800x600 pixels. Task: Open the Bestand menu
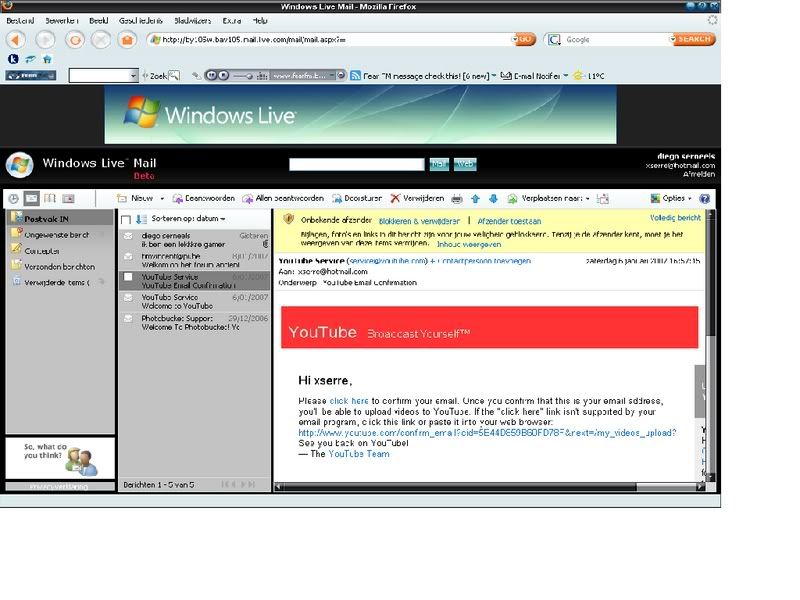click(20, 21)
